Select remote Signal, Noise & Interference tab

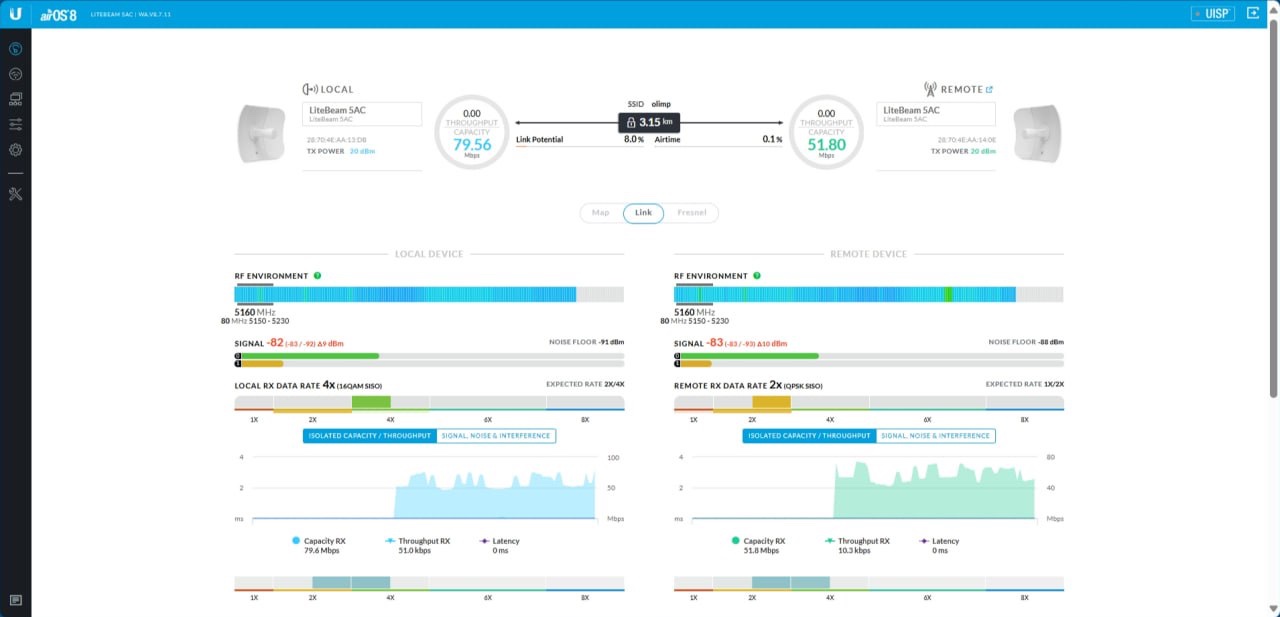[x=936, y=436]
